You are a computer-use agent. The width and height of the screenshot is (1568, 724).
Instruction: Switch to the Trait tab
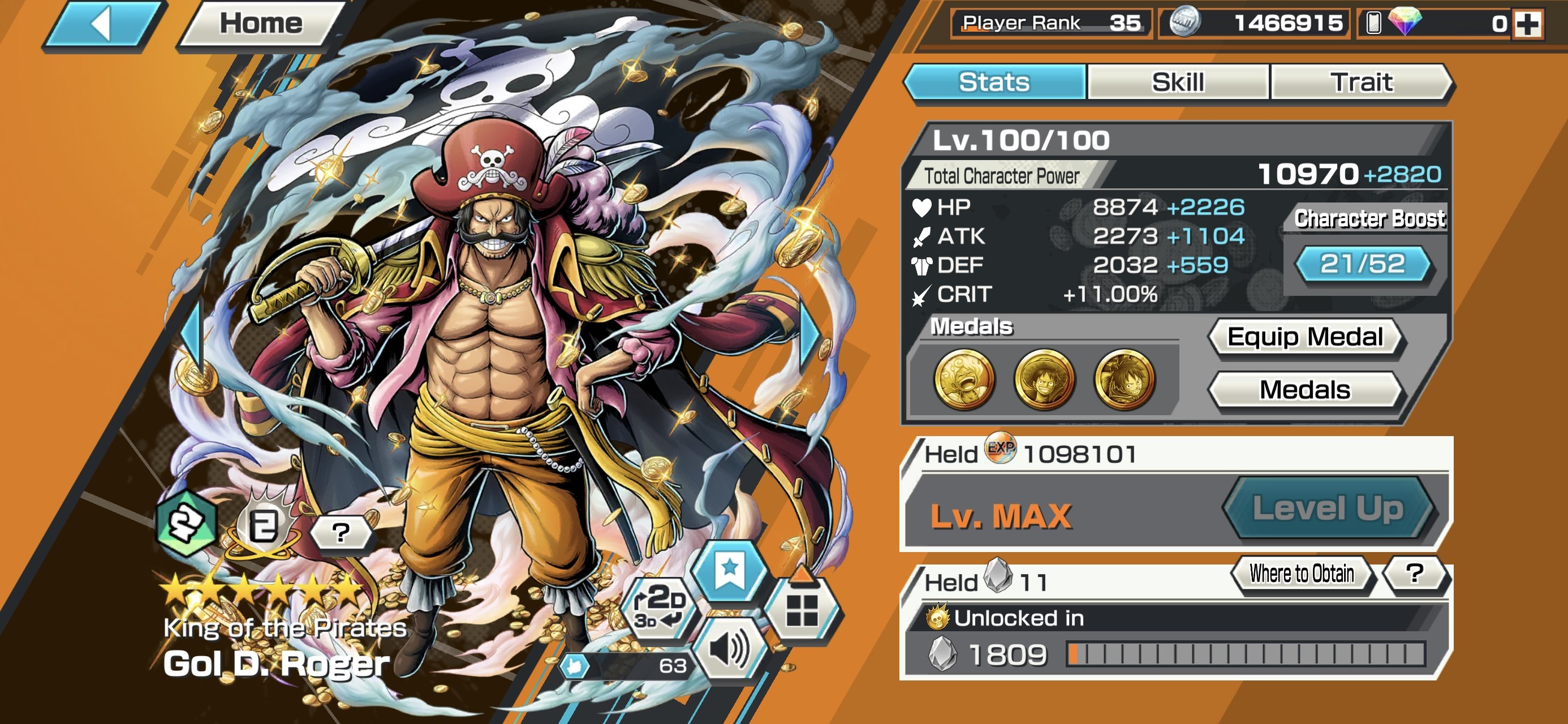pos(1361,82)
